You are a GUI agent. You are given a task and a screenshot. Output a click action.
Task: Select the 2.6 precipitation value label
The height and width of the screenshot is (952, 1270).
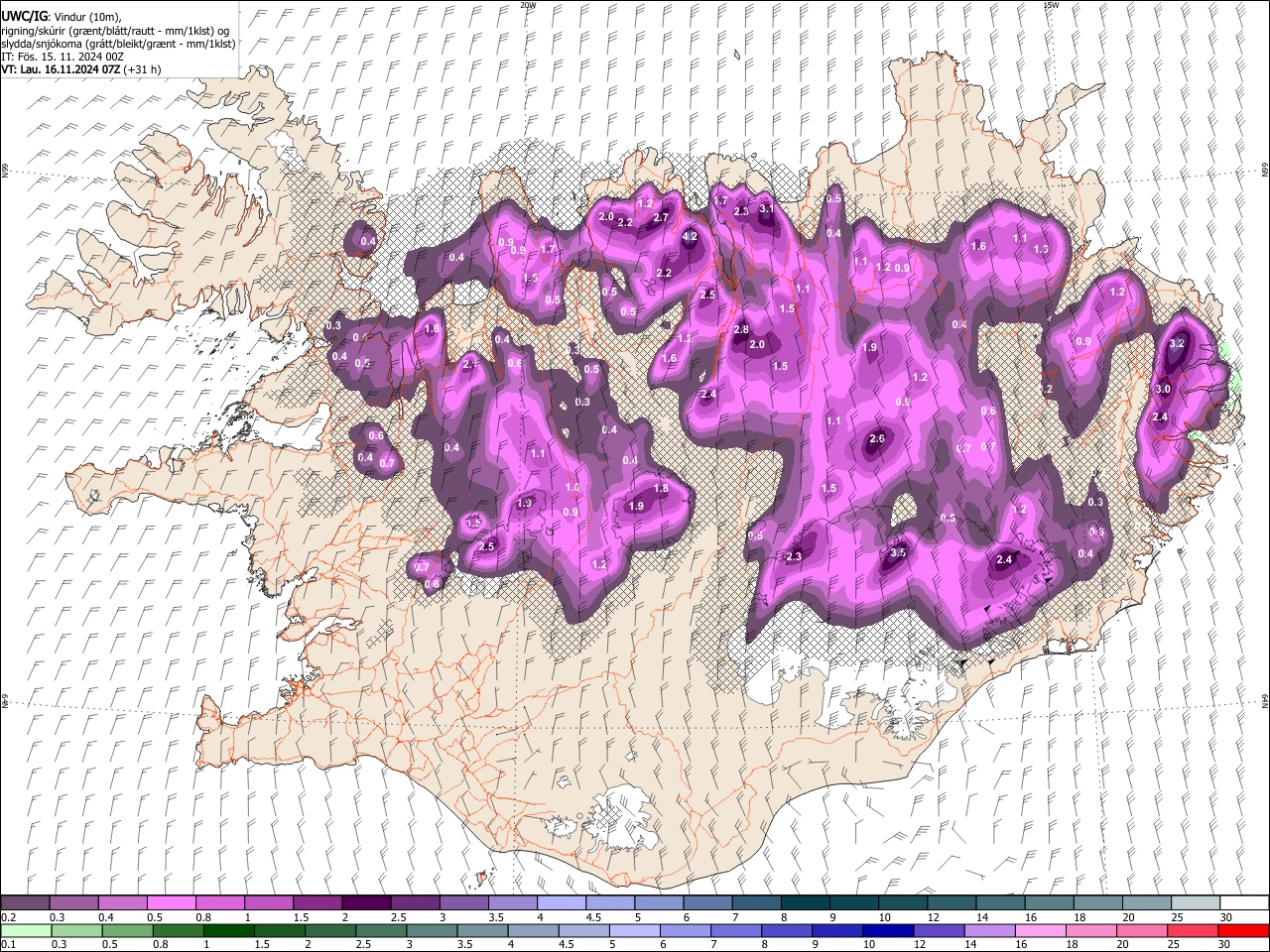tap(877, 438)
